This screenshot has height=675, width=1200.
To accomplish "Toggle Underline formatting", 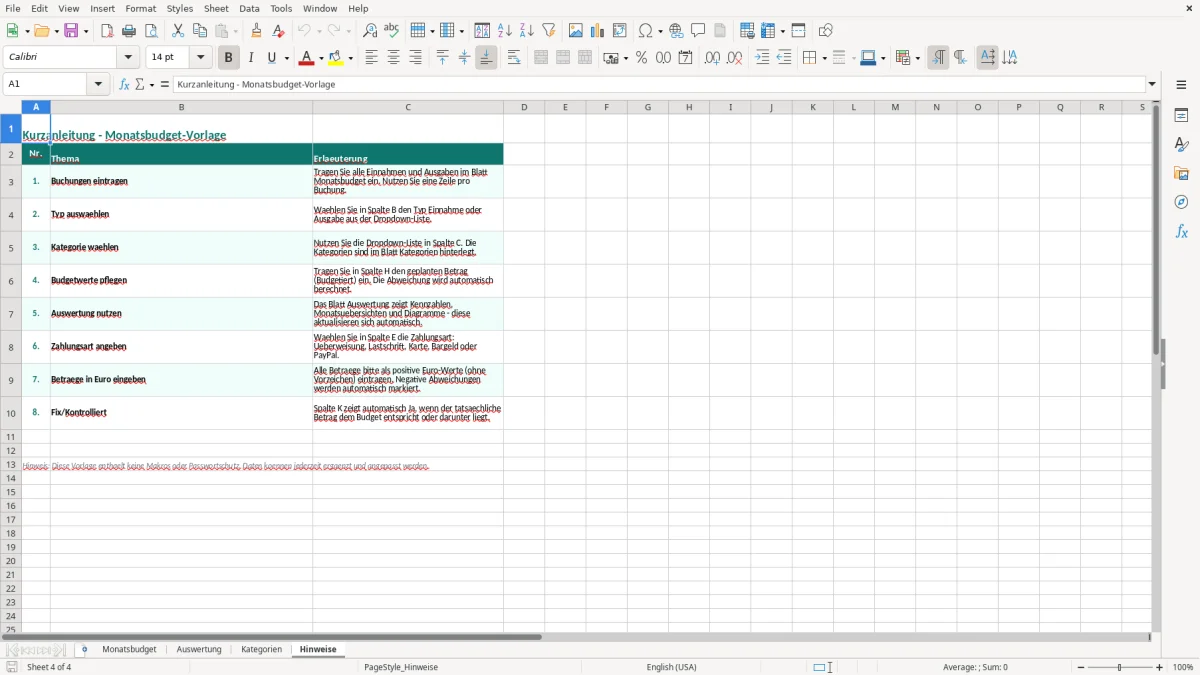I will pyautogui.click(x=271, y=58).
